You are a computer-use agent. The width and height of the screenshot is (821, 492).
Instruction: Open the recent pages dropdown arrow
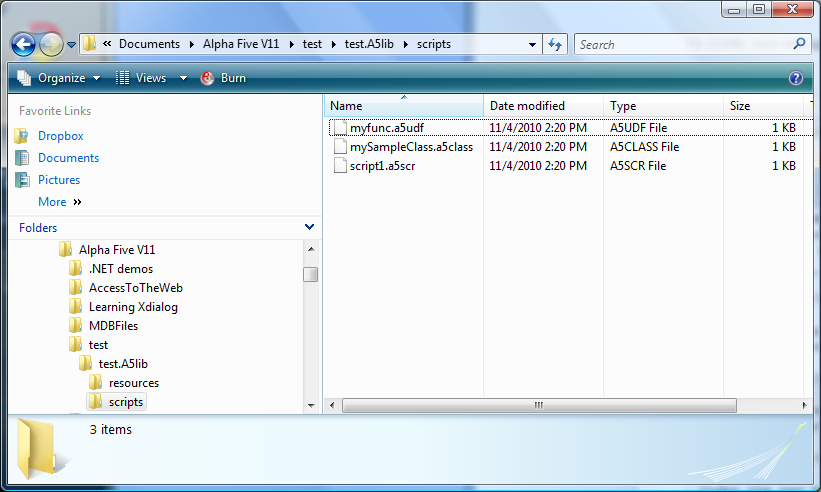click(71, 45)
